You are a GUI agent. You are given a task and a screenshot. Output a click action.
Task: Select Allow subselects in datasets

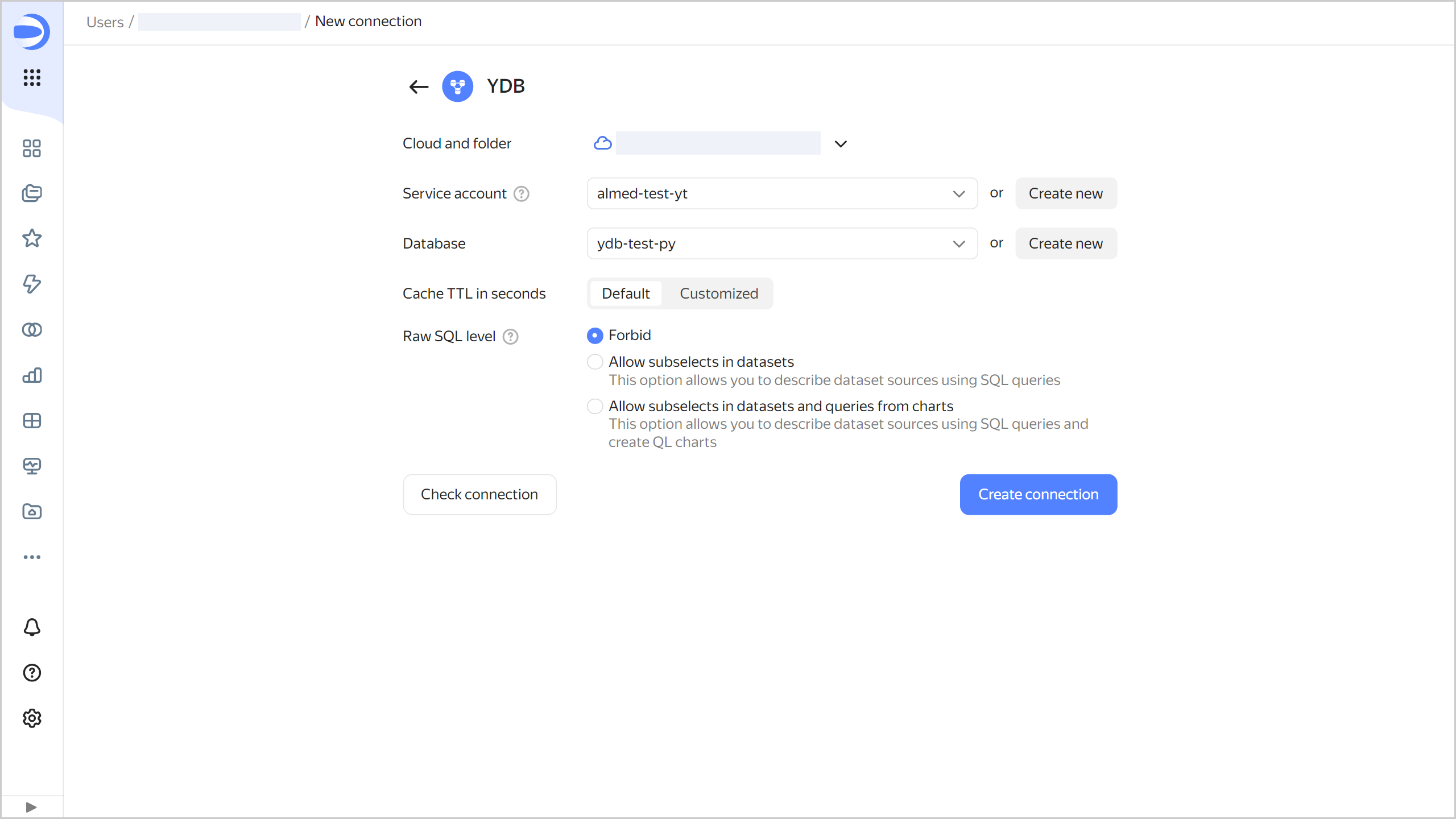[595, 362]
